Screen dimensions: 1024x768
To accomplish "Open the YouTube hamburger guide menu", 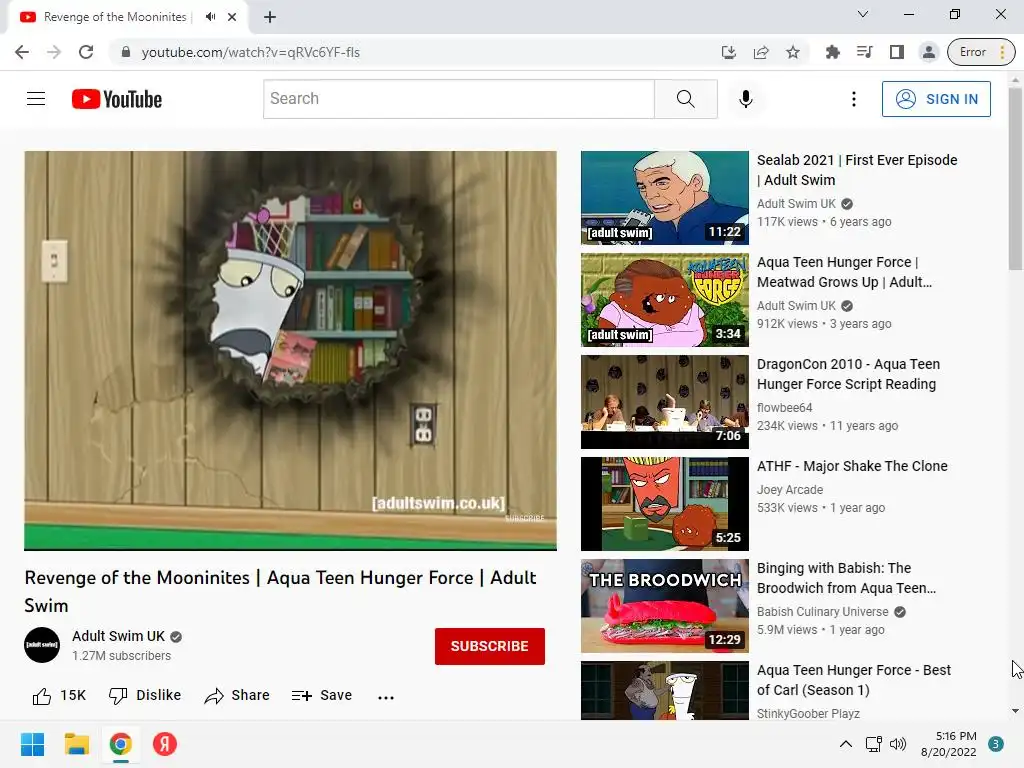I will point(36,99).
